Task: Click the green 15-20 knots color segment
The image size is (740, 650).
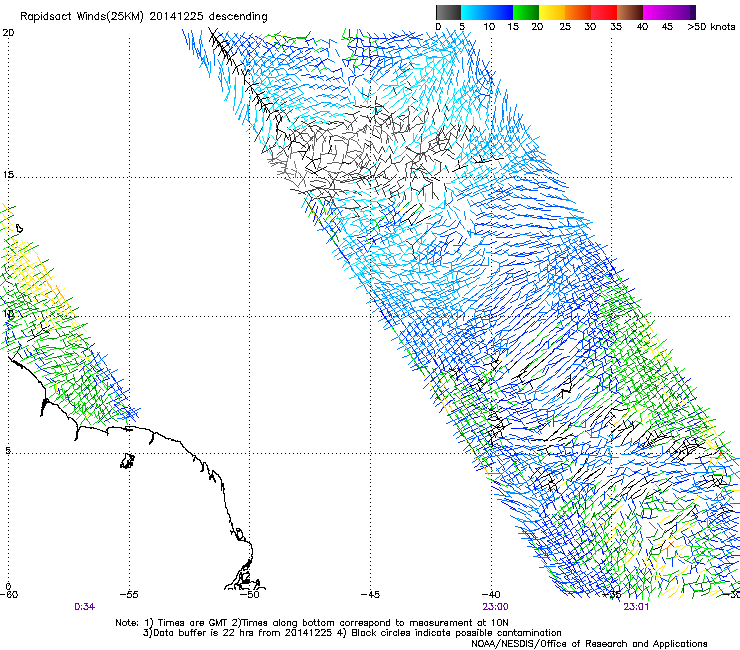Action: (526, 12)
